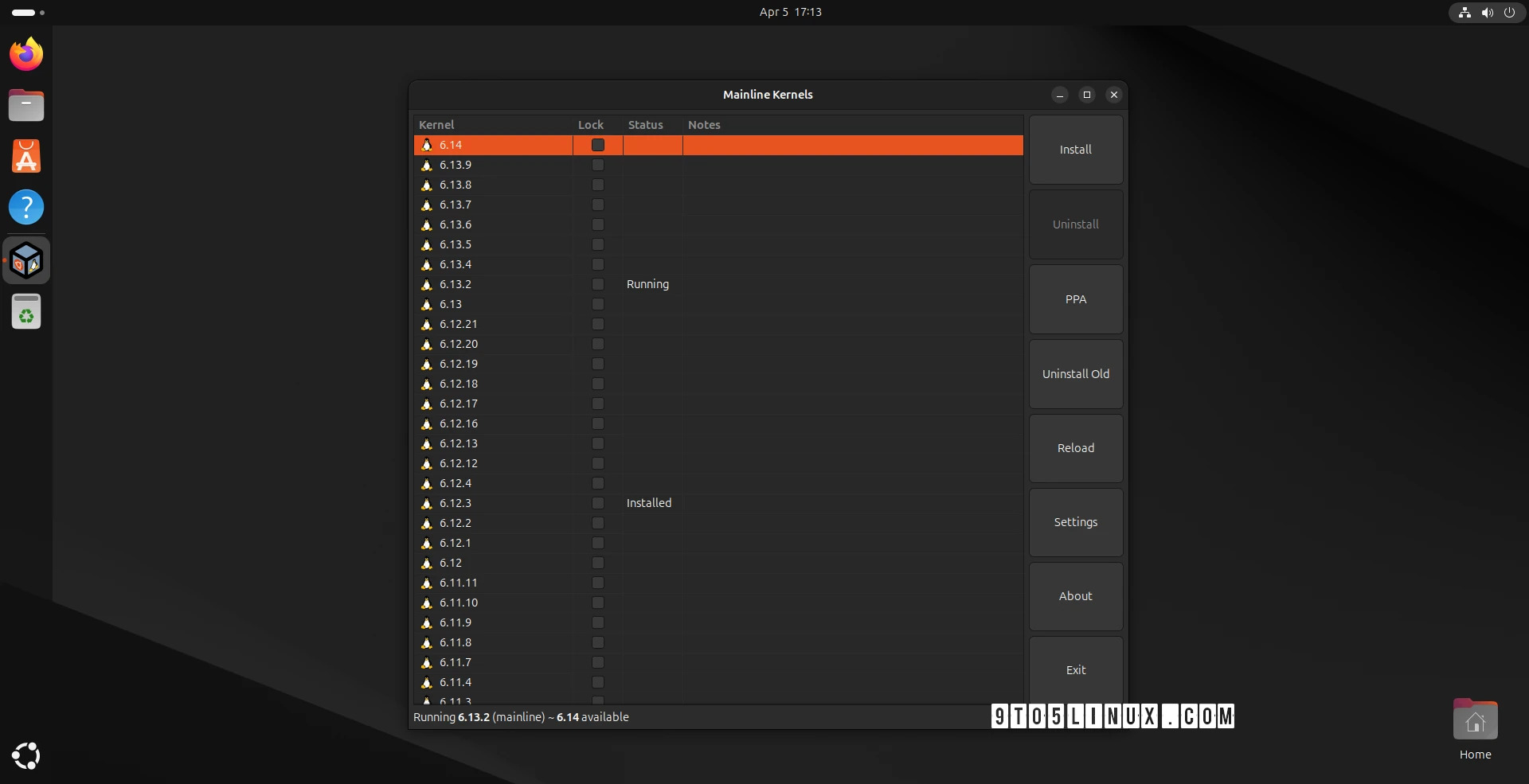
Task: Click the Tux icon for kernel 6.12.12
Action: (x=427, y=463)
